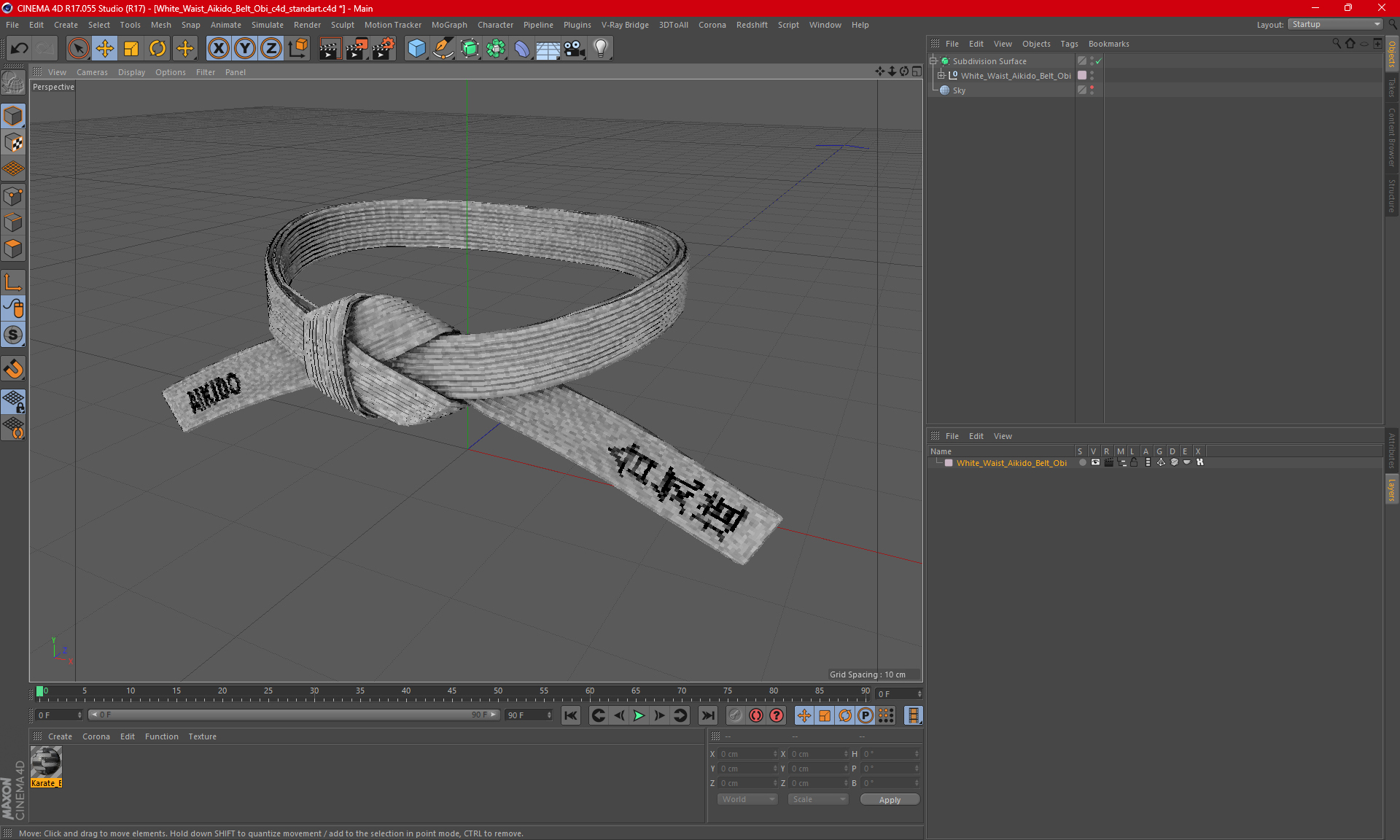This screenshot has width=1400, height=840.
Task: Add a Light object
Action: (601, 49)
